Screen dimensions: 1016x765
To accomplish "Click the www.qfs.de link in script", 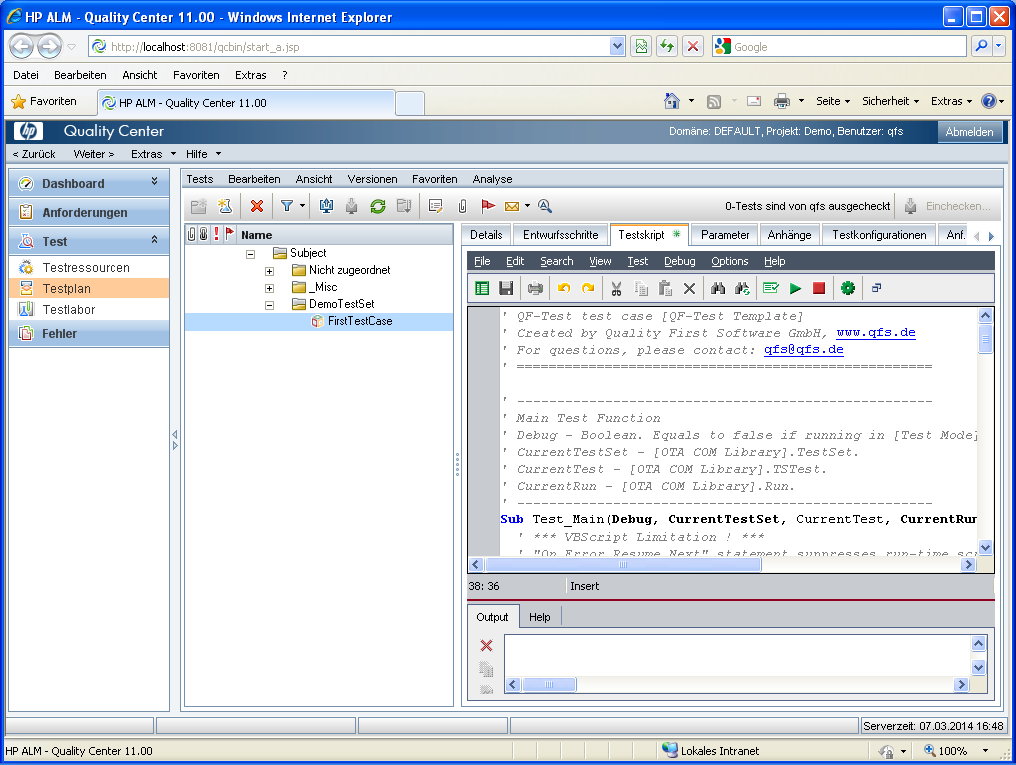I will pos(875,333).
